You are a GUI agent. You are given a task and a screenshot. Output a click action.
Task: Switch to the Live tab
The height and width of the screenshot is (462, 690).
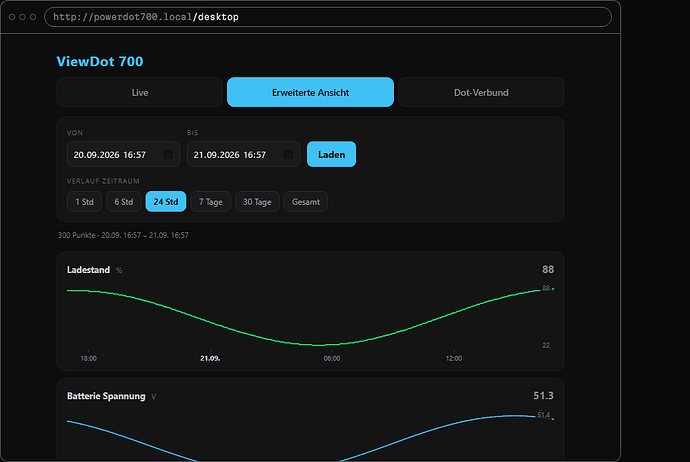(139, 92)
